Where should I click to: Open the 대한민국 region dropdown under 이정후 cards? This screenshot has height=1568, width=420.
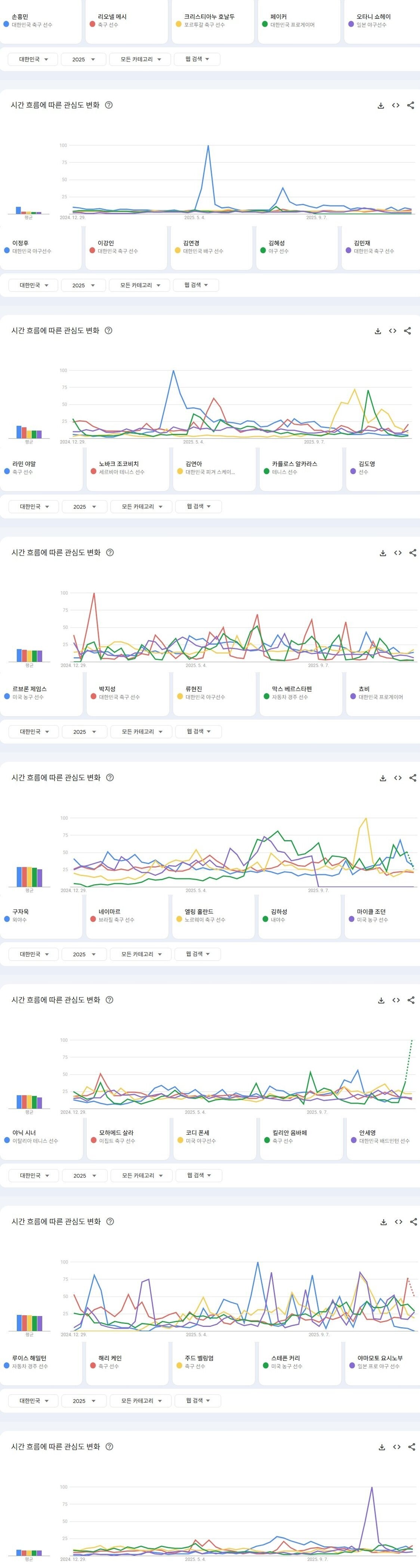33,285
